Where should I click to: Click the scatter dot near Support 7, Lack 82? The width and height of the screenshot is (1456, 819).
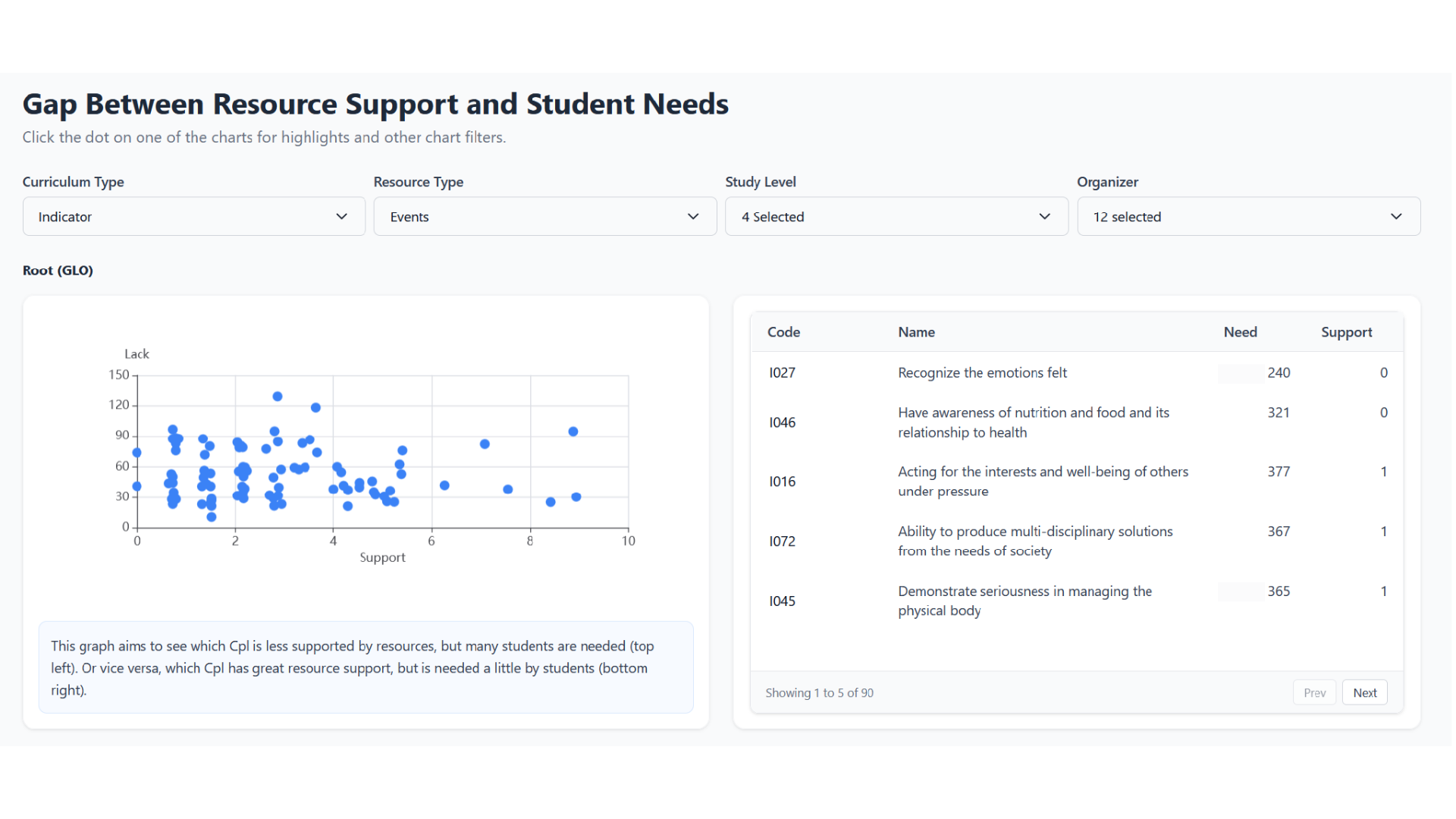coord(485,444)
